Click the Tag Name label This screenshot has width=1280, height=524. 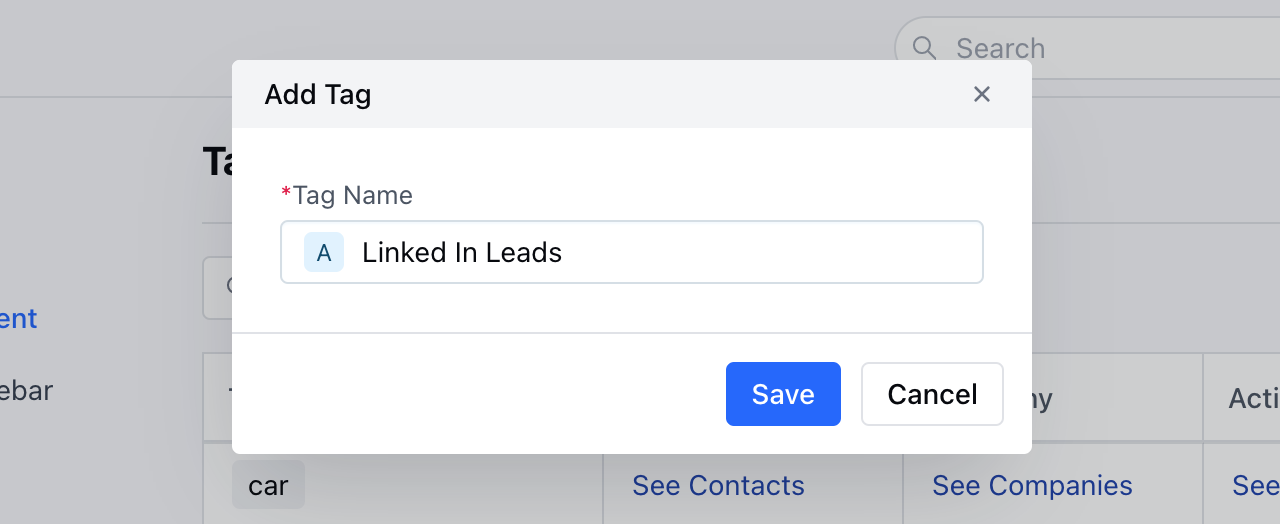tap(353, 195)
